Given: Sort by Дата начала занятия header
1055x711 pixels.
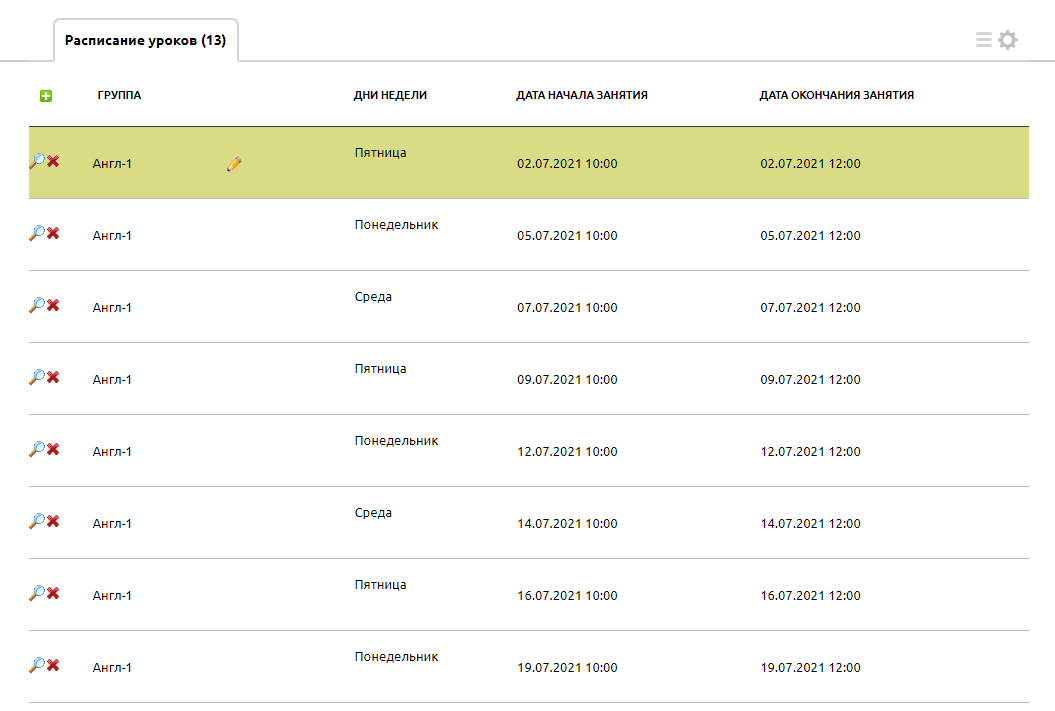Looking at the screenshot, I should pos(581,96).
